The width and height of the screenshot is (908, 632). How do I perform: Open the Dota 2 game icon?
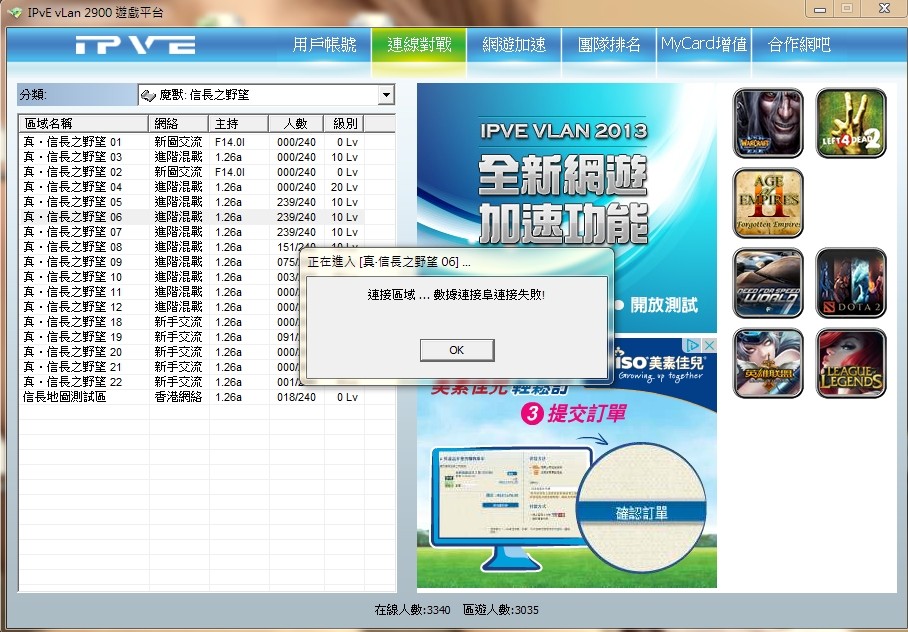[x=851, y=283]
